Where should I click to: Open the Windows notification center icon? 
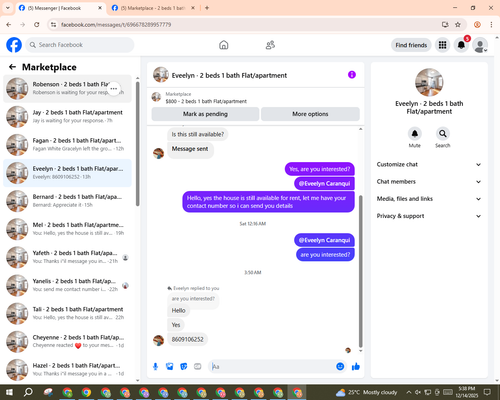487,392
